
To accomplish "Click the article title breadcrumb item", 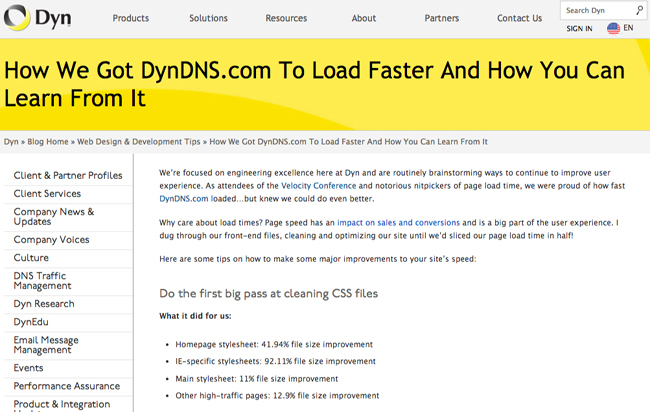I will coord(349,142).
